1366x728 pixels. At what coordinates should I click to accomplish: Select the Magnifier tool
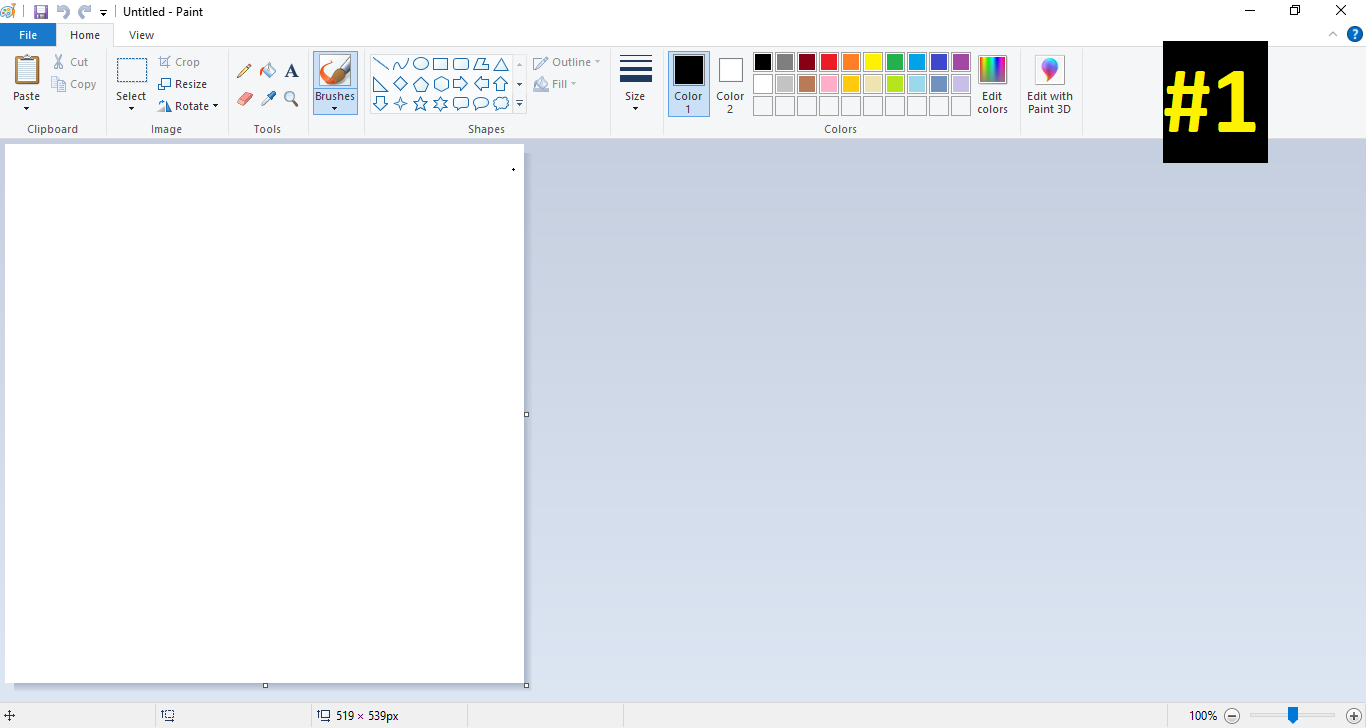pos(291,98)
